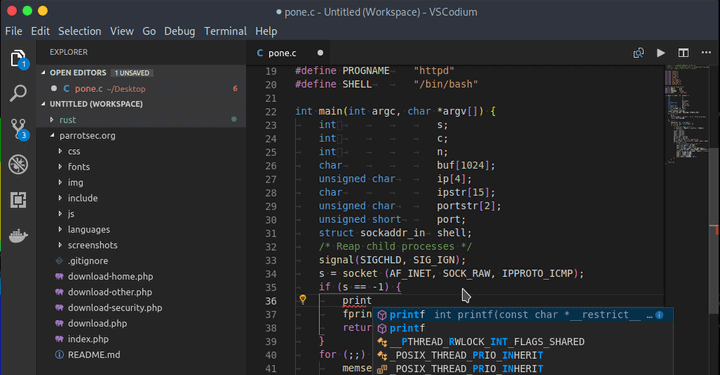Expand the include folder
The width and height of the screenshot is (720, 375).
pos(60,198)
